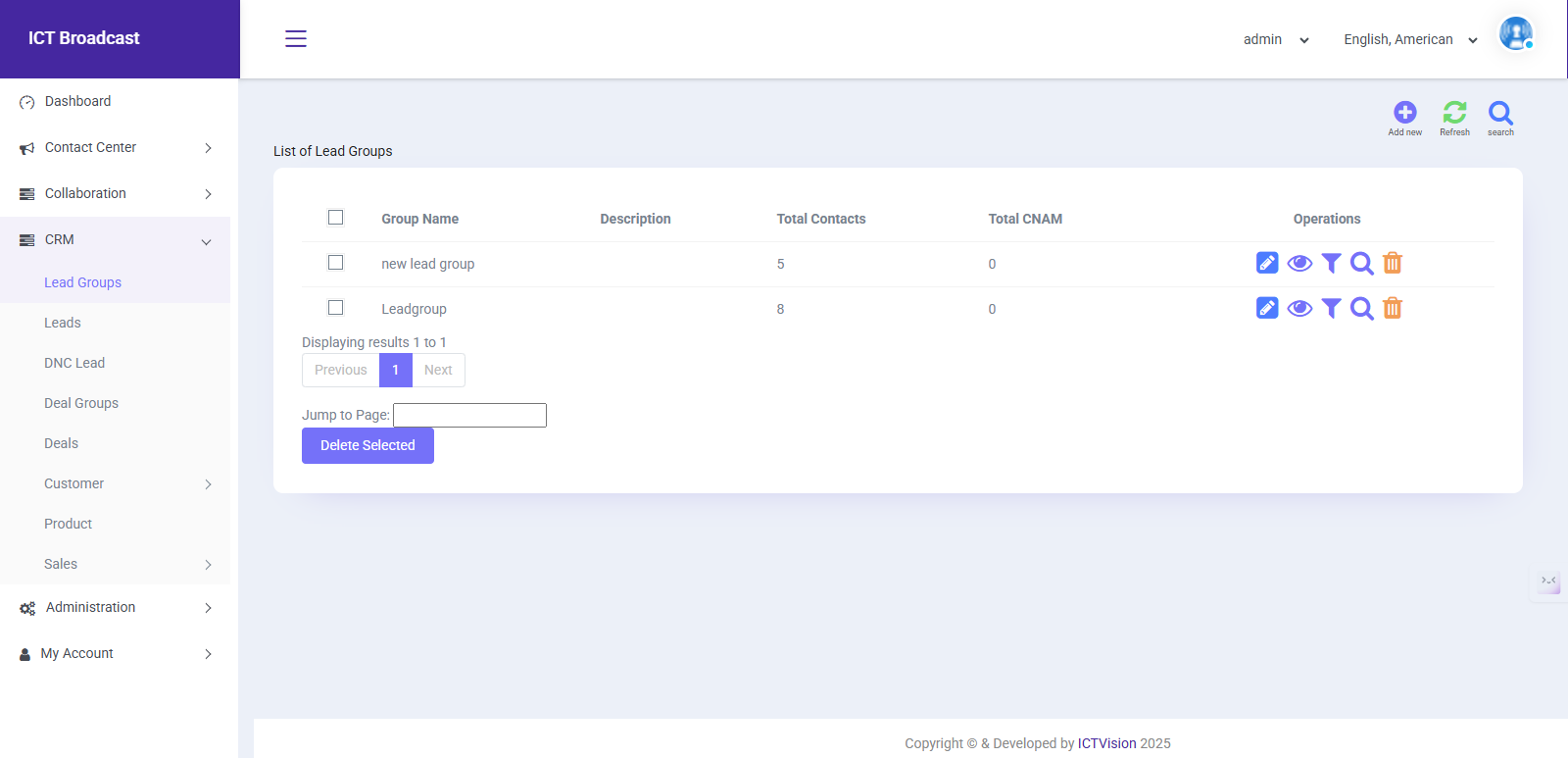1568x758 pixels.
Task: Edit the 'Leadgroup' row
Action: pyautogui.click(x=1267, y=308)
